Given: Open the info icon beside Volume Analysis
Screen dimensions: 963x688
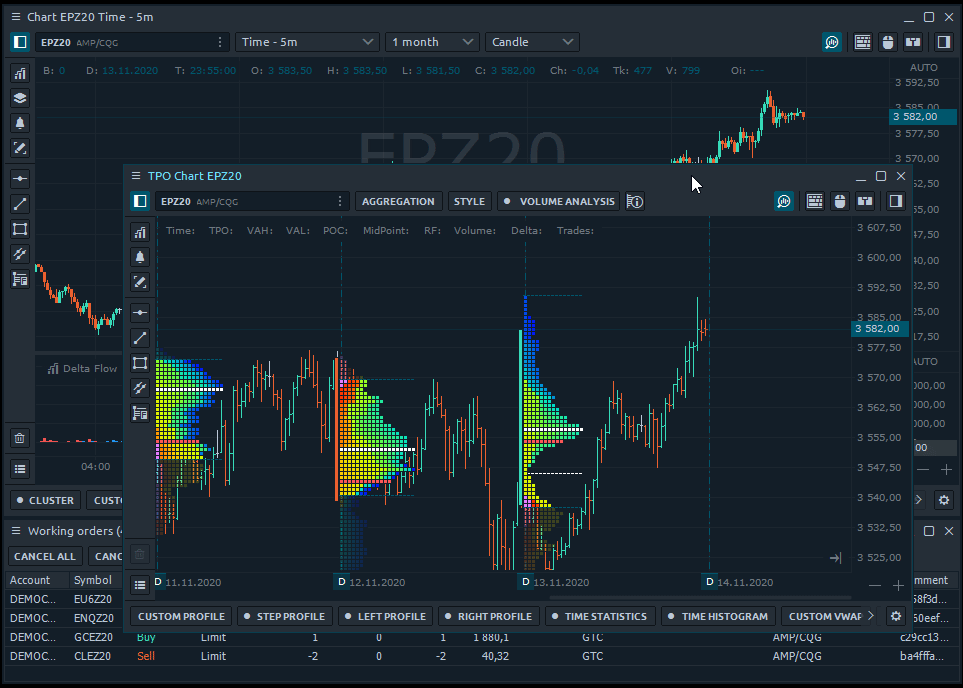Looking at the screenshot, I should [x=634, y=201].
